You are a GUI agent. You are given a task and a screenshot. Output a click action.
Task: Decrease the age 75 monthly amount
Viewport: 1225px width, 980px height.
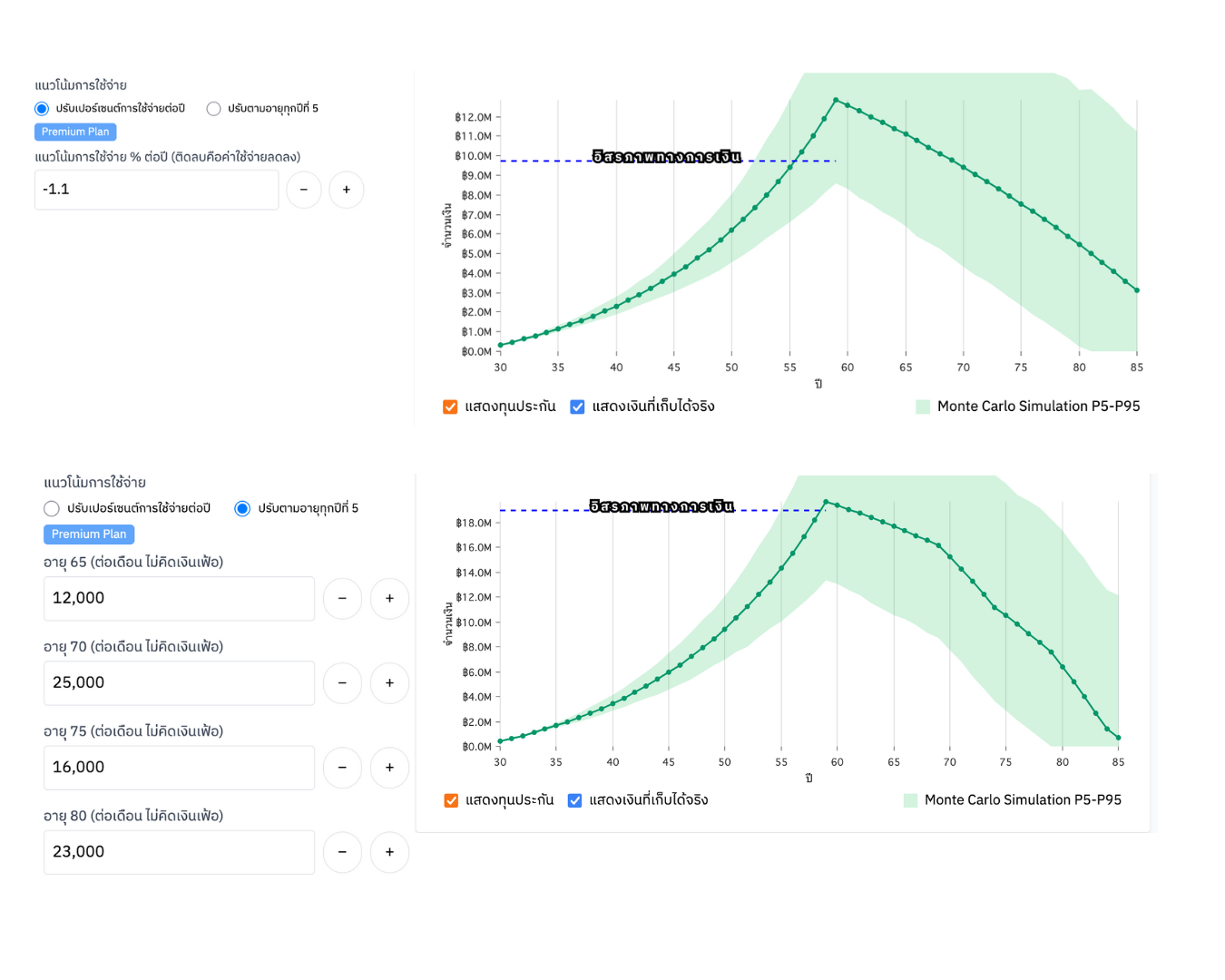pyautogui.click(x=342, y=768)
